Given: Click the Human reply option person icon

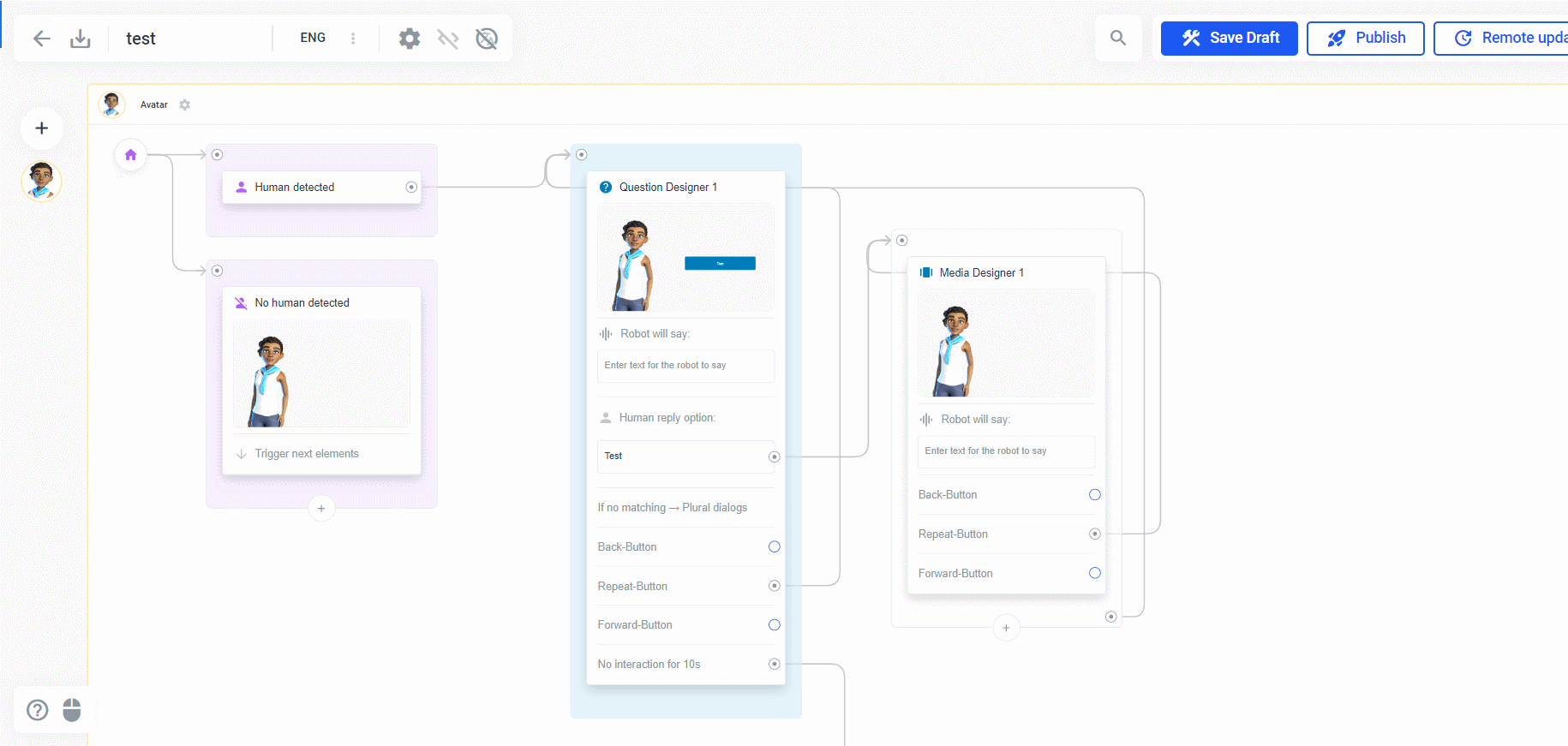Looking at the screenshot, I should 606,418.
